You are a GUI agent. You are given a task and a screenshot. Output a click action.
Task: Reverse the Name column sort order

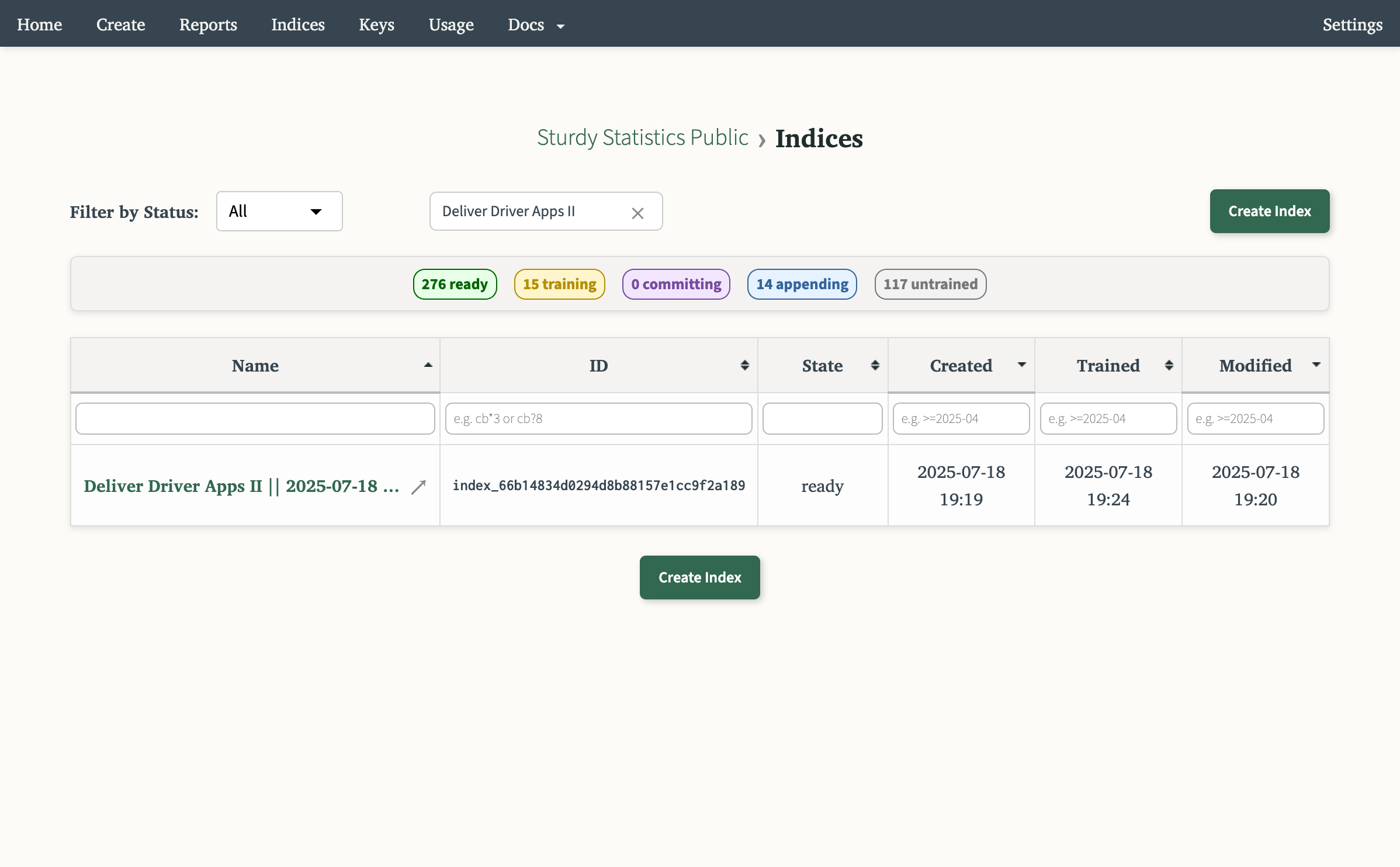[428, 365]
